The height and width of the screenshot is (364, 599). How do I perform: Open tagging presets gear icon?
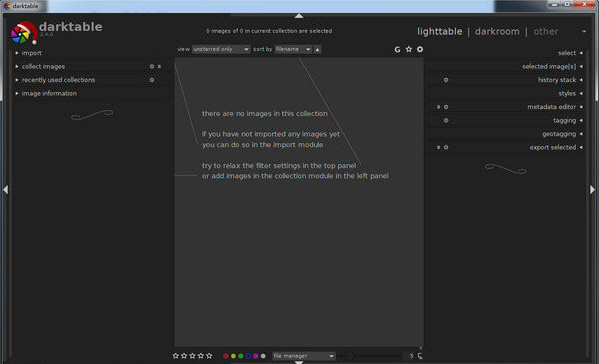pos(446,120)
